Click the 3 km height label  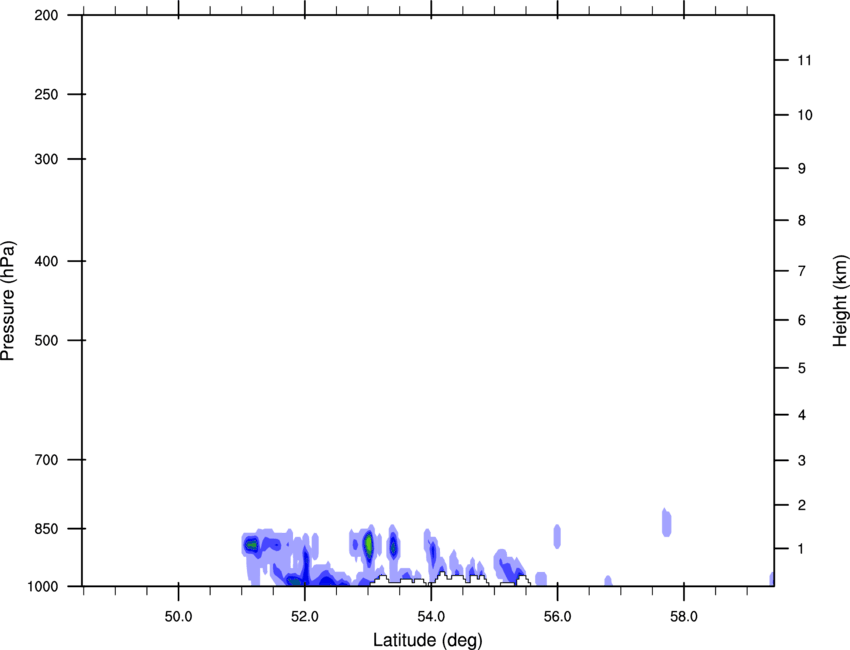click(802, 461)
